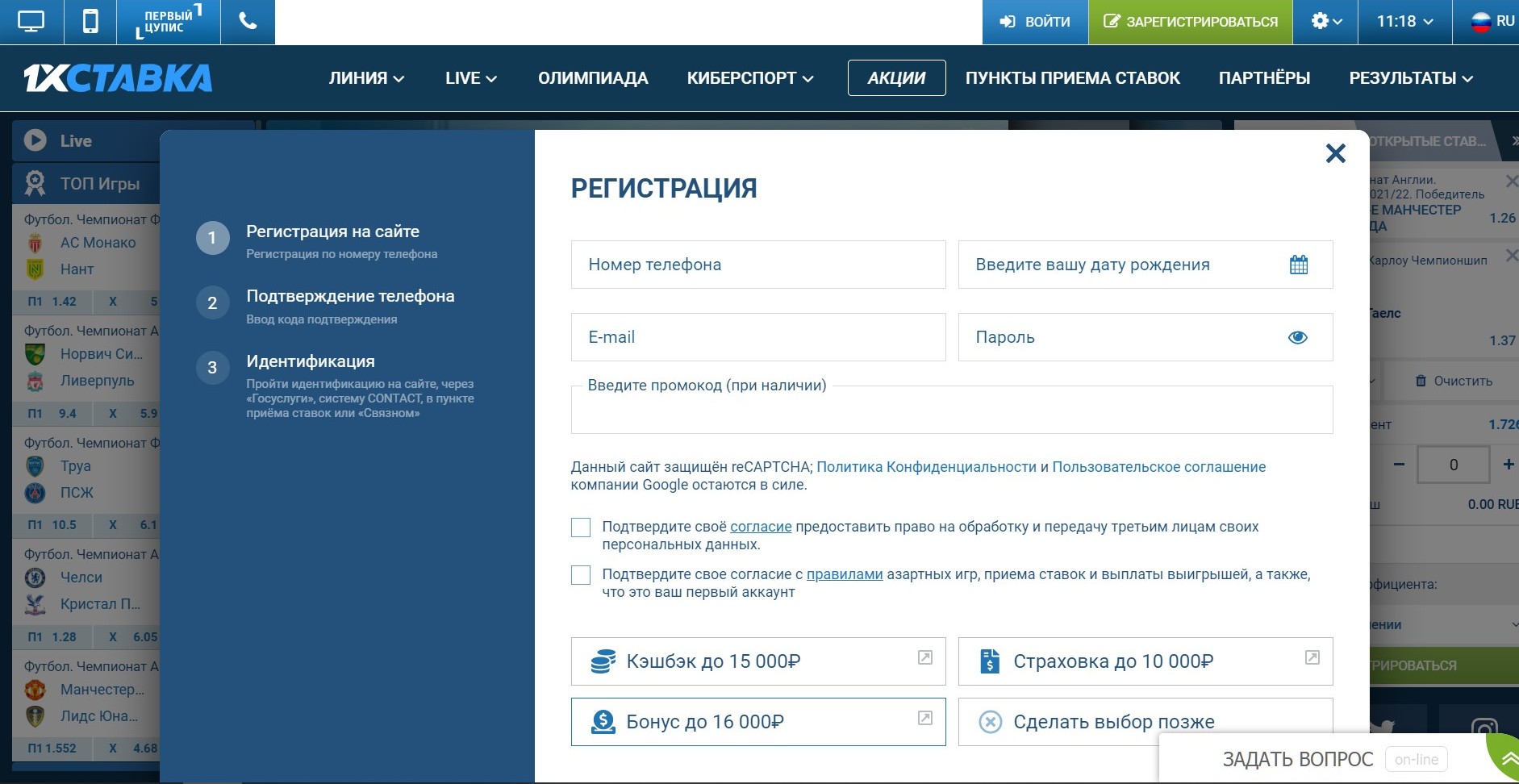The image size is (1519, 784).
Task: Open the правилами rules link
Action: point(845,574)
